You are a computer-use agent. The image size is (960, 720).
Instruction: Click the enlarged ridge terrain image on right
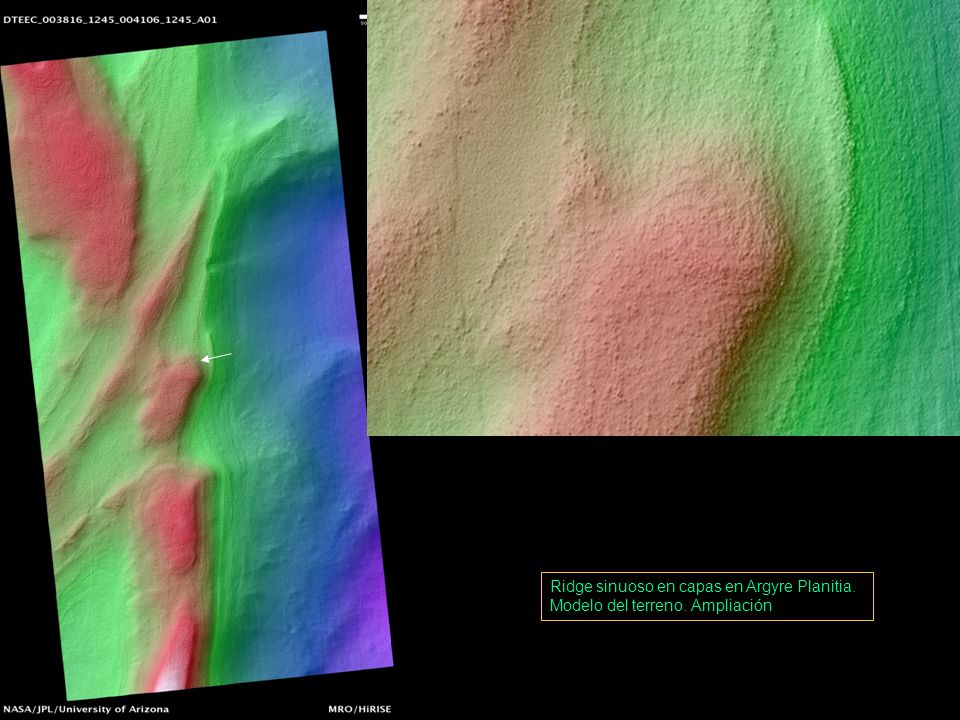click(x=664, y=218)
